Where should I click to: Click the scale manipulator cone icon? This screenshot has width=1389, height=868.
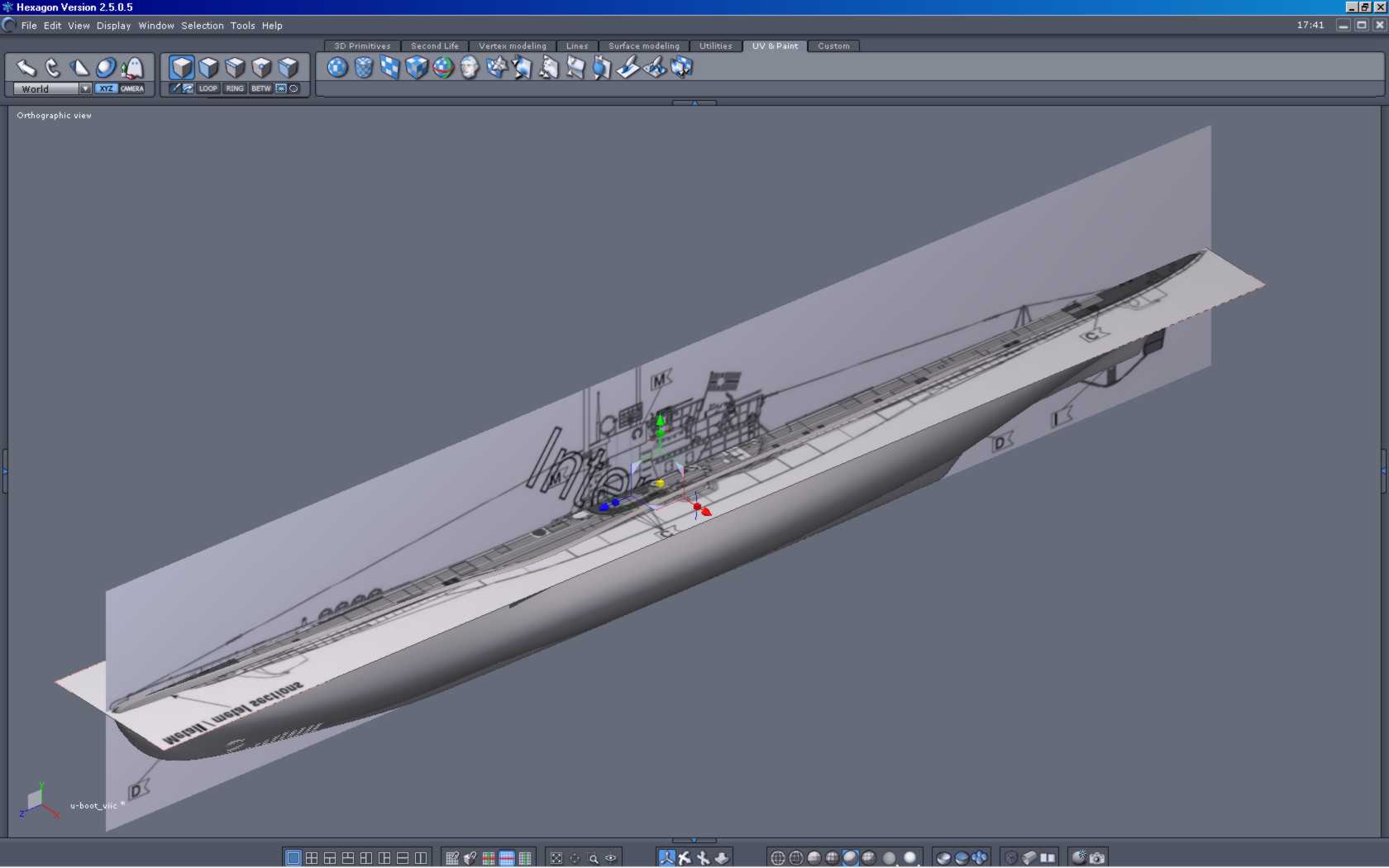[x=79, y=68]
